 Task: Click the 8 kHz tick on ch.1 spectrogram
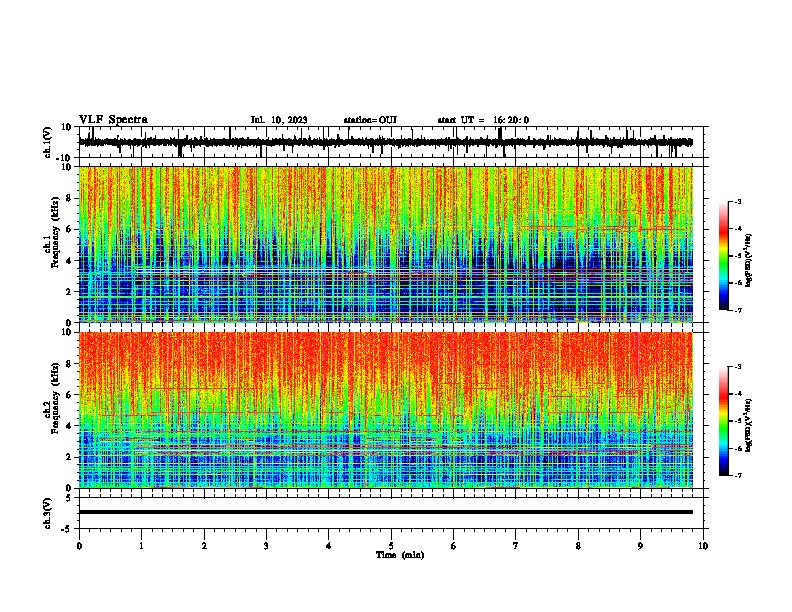point(69,198)
